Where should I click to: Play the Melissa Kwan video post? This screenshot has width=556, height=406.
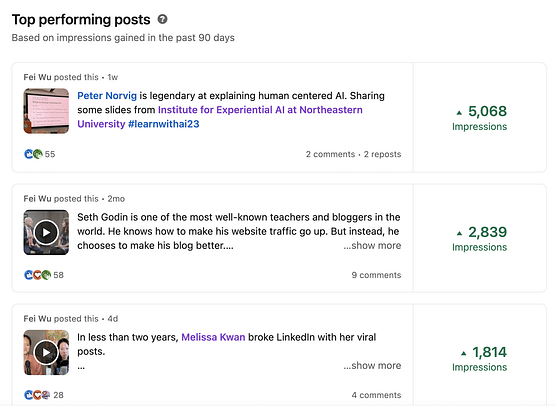point(46,352)
